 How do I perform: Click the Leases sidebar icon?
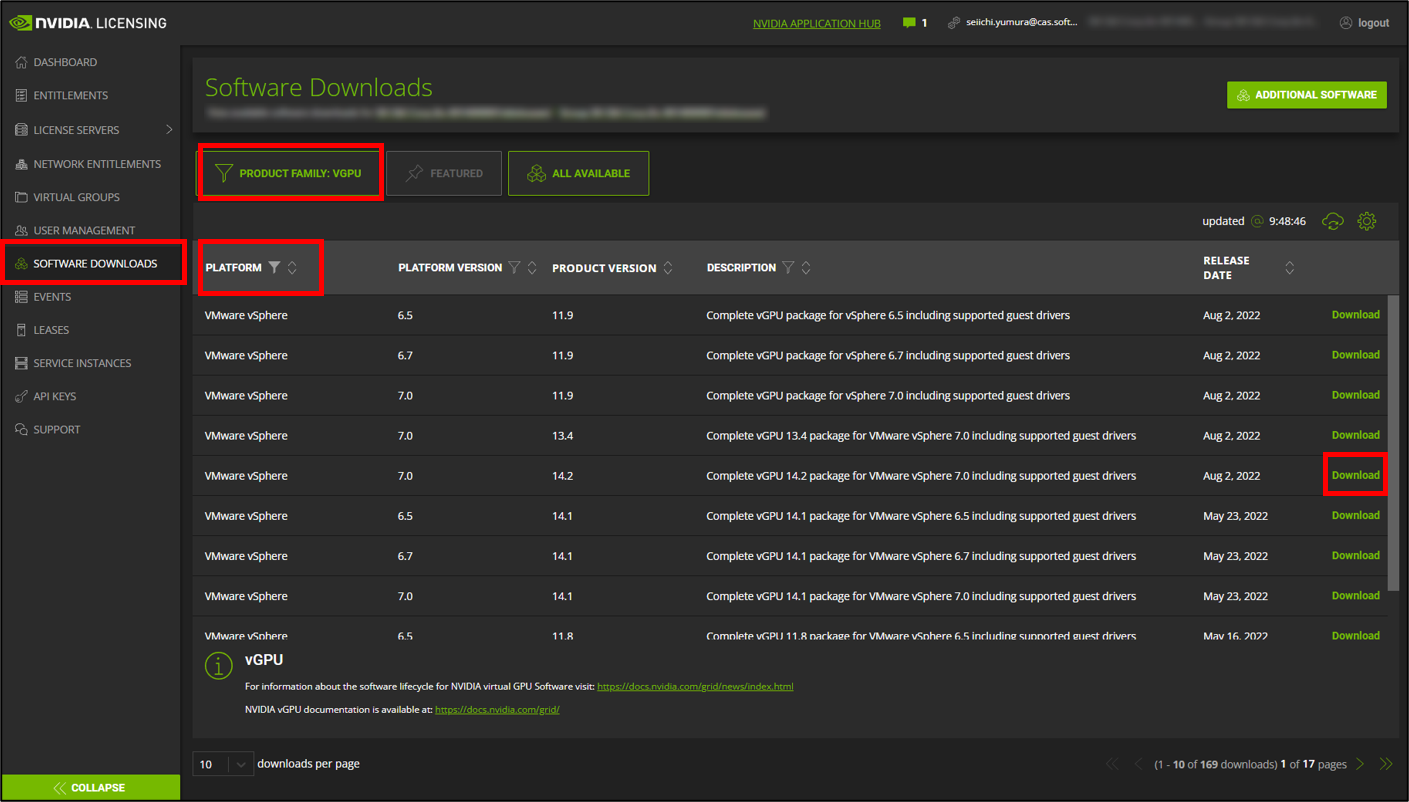tap(21, 330)
